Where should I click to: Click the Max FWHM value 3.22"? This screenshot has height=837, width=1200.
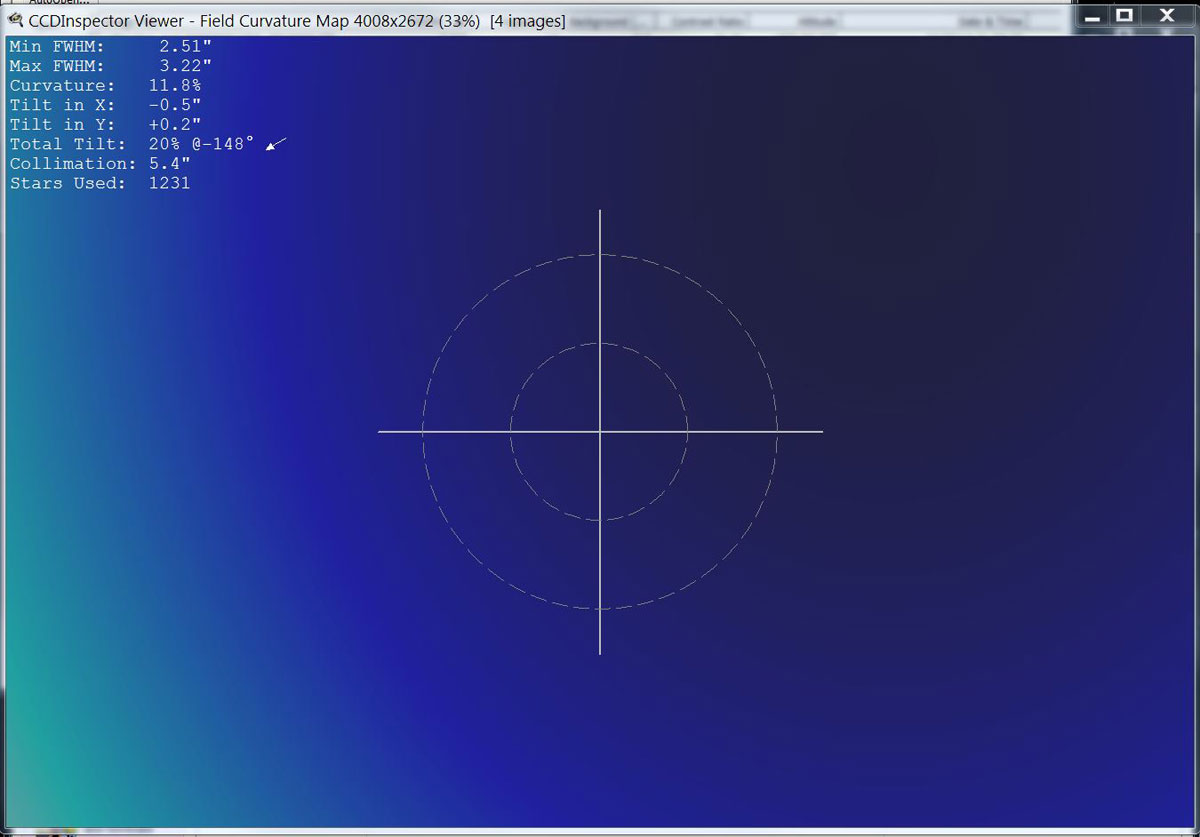[x=185, y=66]
